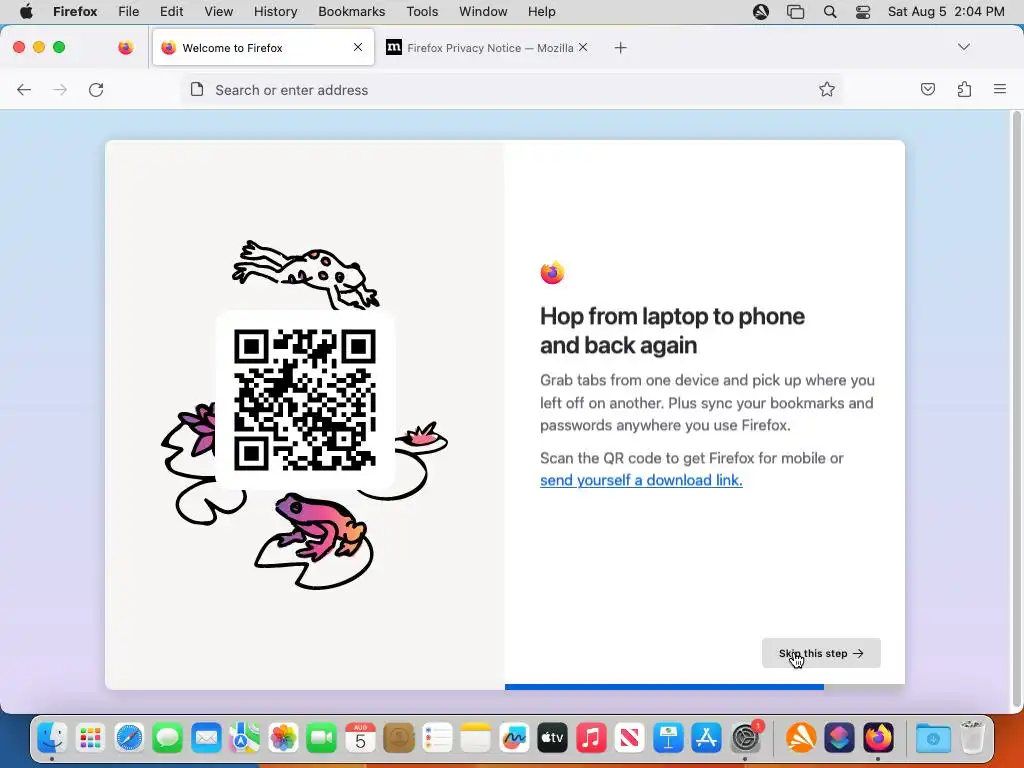Screen dimensions: 1024x768
Task: Open the Firefox hamburger application menu
Action: coord(1000,89)
